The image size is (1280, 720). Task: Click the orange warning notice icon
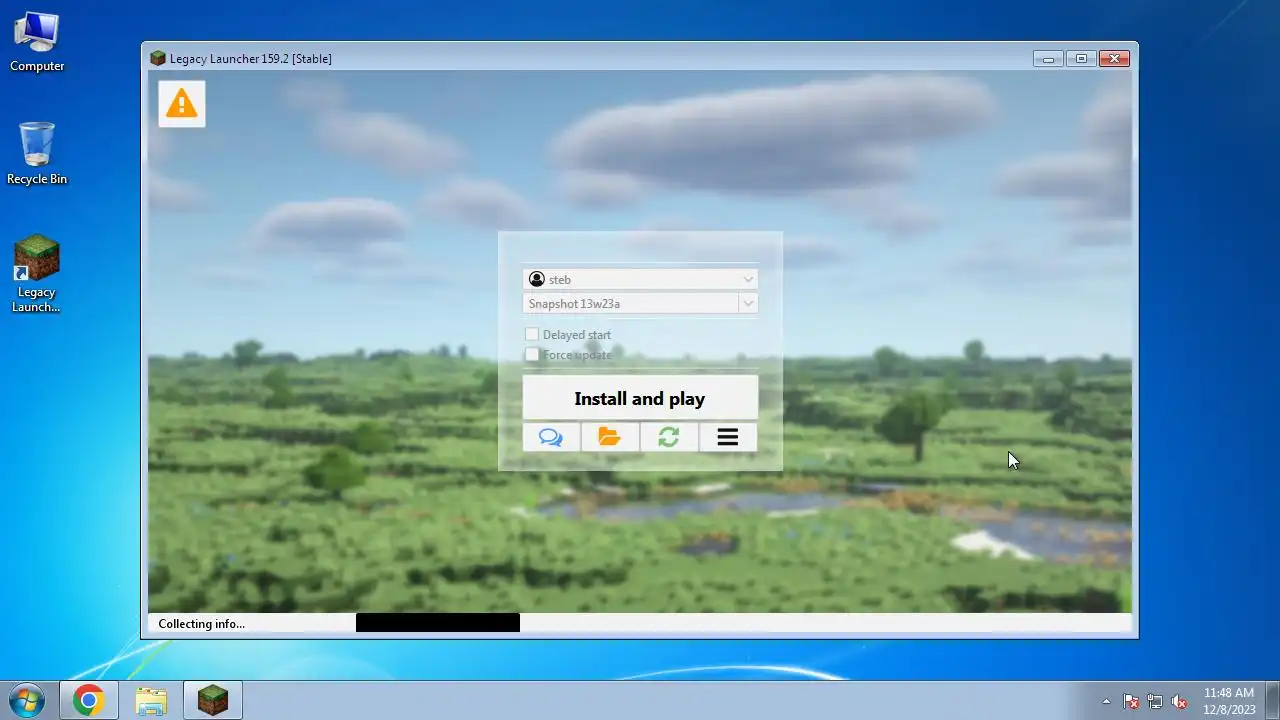pos(181,103)
